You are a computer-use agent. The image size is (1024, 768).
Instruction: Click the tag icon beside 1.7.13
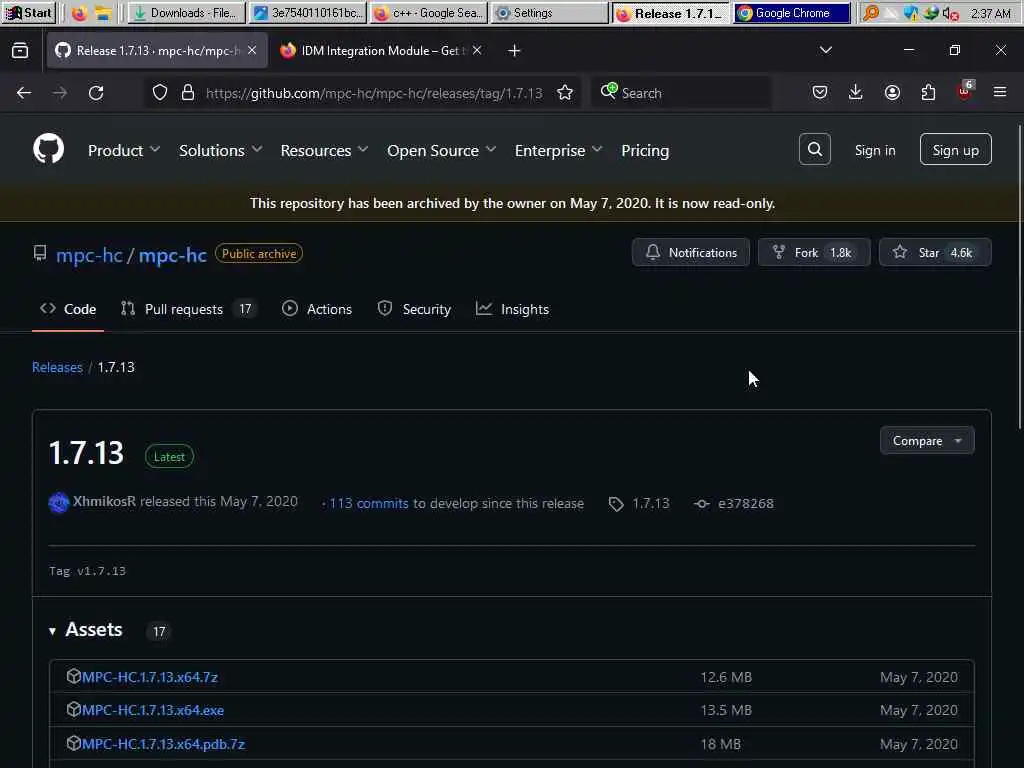[616, 504]
